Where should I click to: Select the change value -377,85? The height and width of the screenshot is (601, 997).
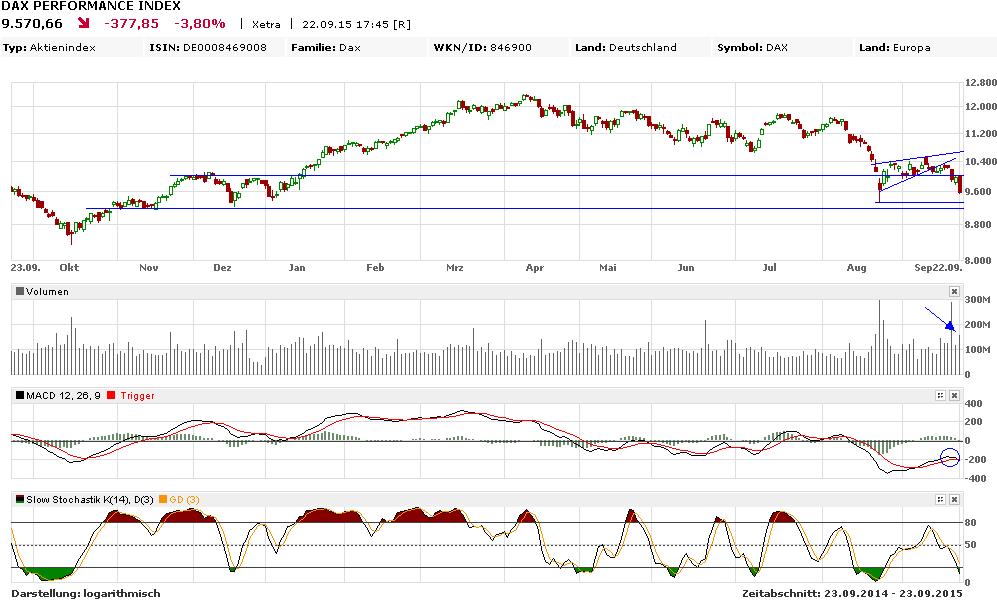(131, 24)
